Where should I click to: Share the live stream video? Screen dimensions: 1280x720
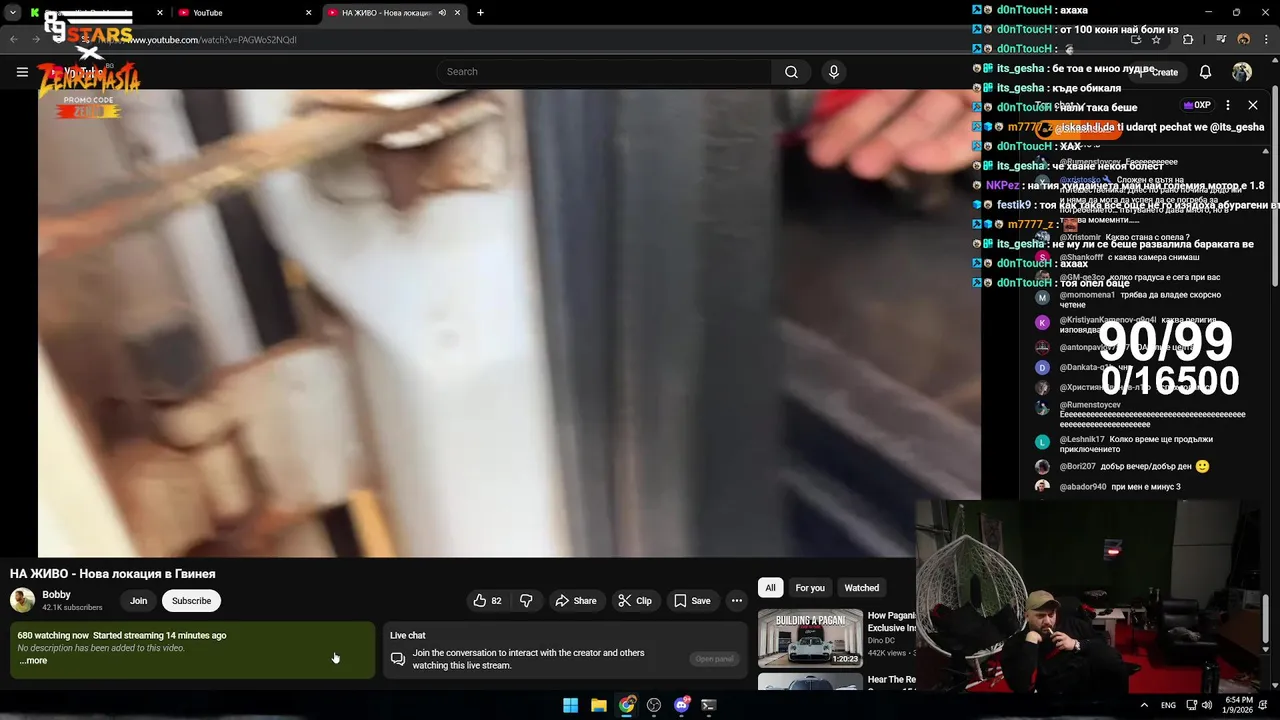(x=576, y=601)
